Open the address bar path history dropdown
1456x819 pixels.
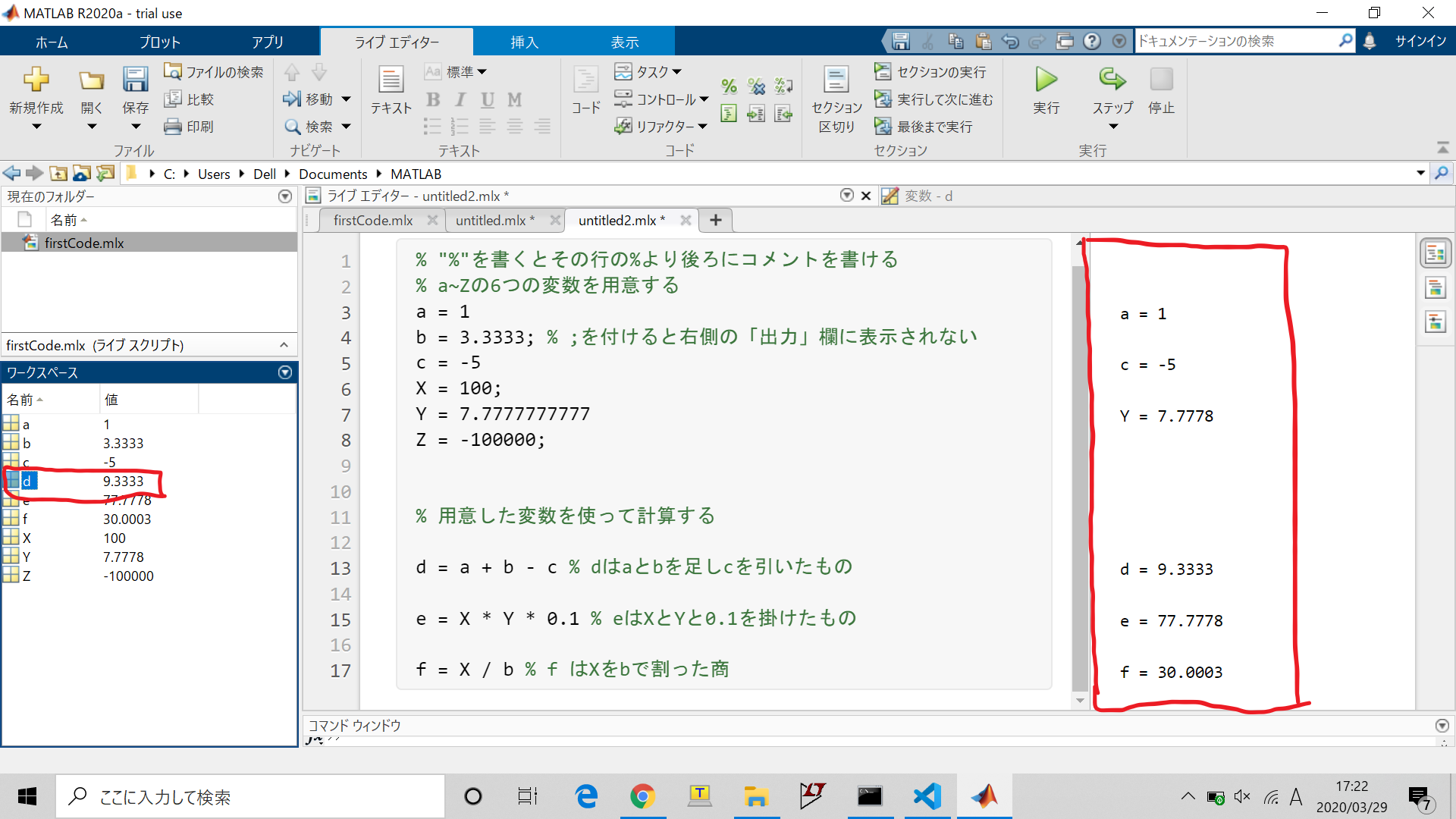pyautogui.click(x=1420, y=174)
